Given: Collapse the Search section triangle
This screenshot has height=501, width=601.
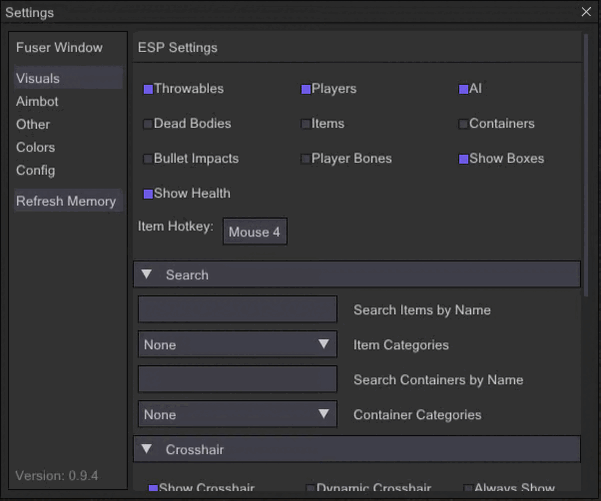Looking at the screenshot, I should click(147, 274).
